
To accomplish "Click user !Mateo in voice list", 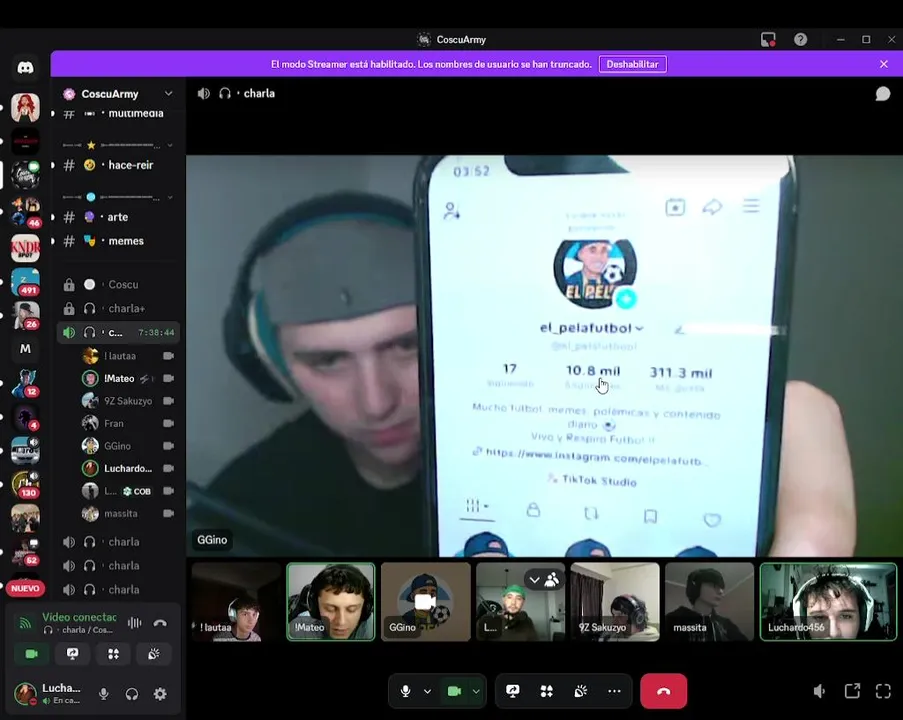I will tap(128, 378).
